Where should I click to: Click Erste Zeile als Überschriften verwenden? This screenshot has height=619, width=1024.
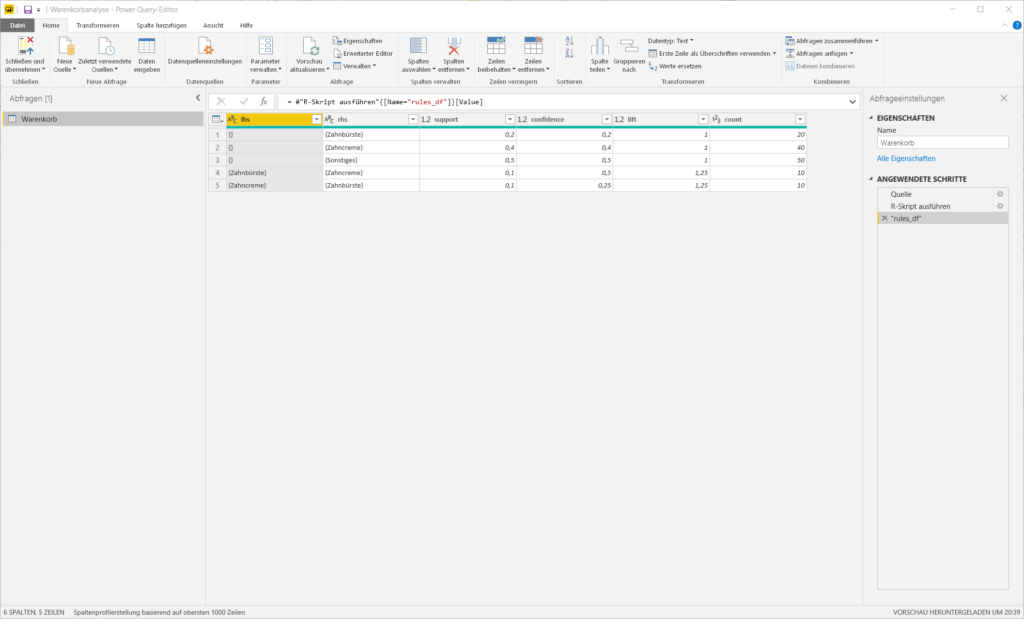(x=712, y=54)
